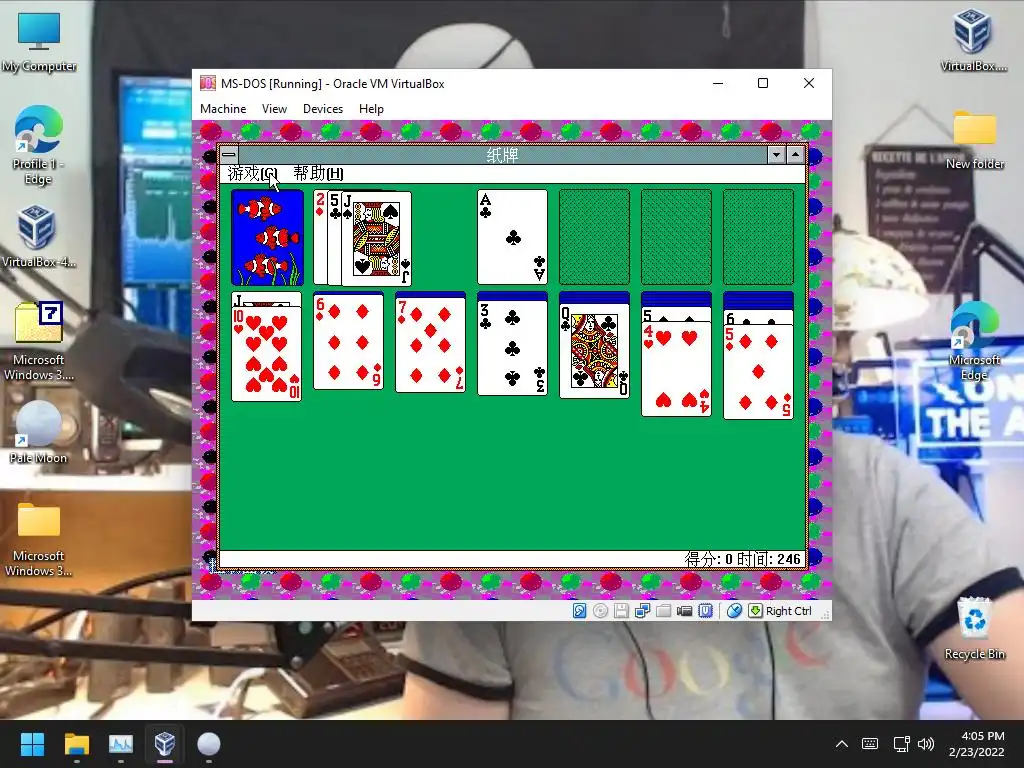The height and width of the screenshot is (768, 1024).
Task: Select the Jack of spades on the waste pile
Action: tap(376, 239)
